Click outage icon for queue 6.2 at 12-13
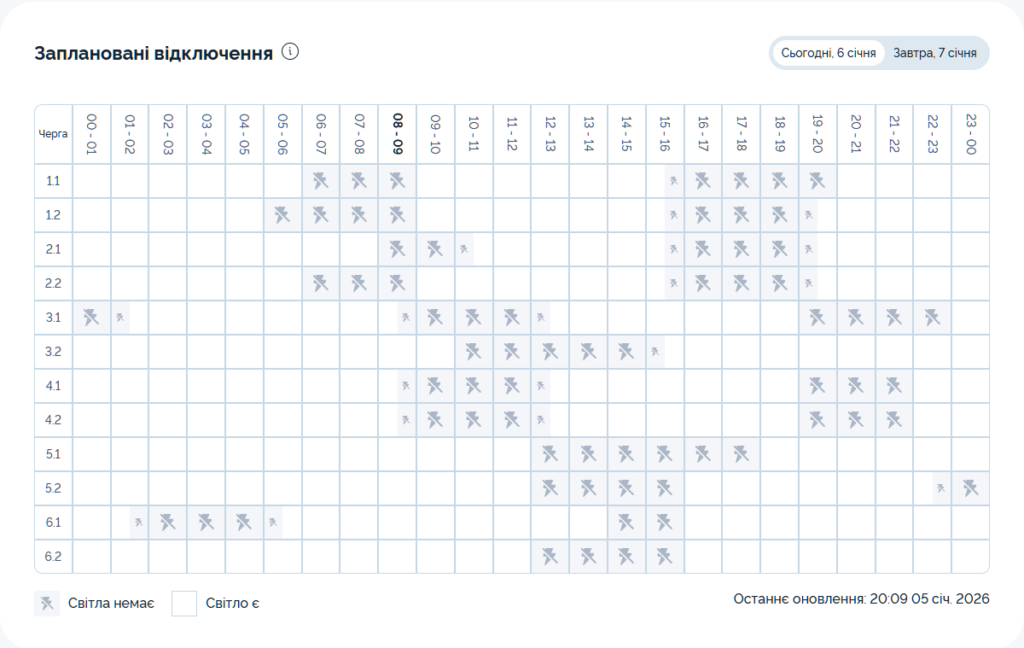The image size is (1024, 648). pyautogui.click(x=550, y=556)
